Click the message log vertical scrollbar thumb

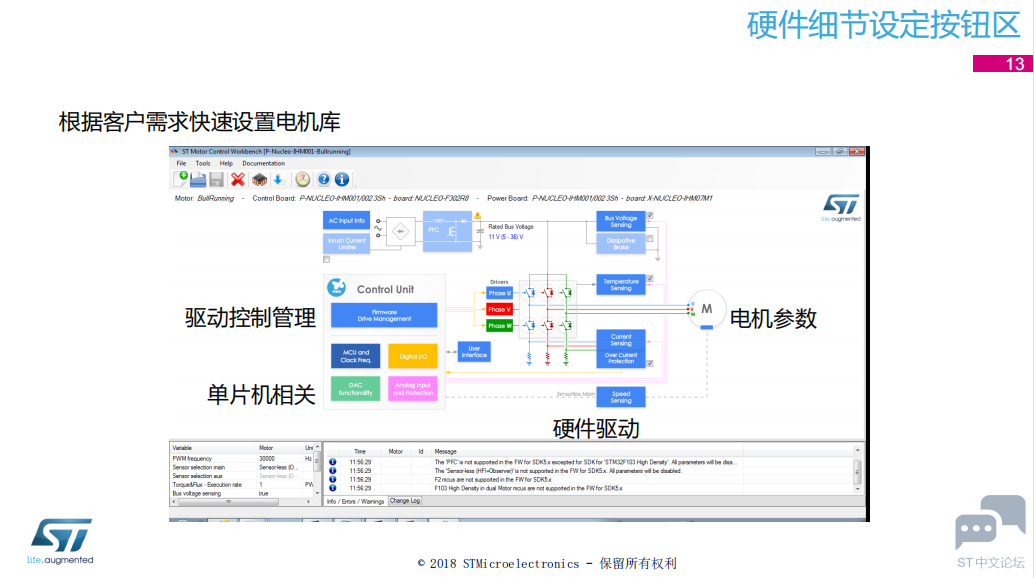tap(857, 471)
